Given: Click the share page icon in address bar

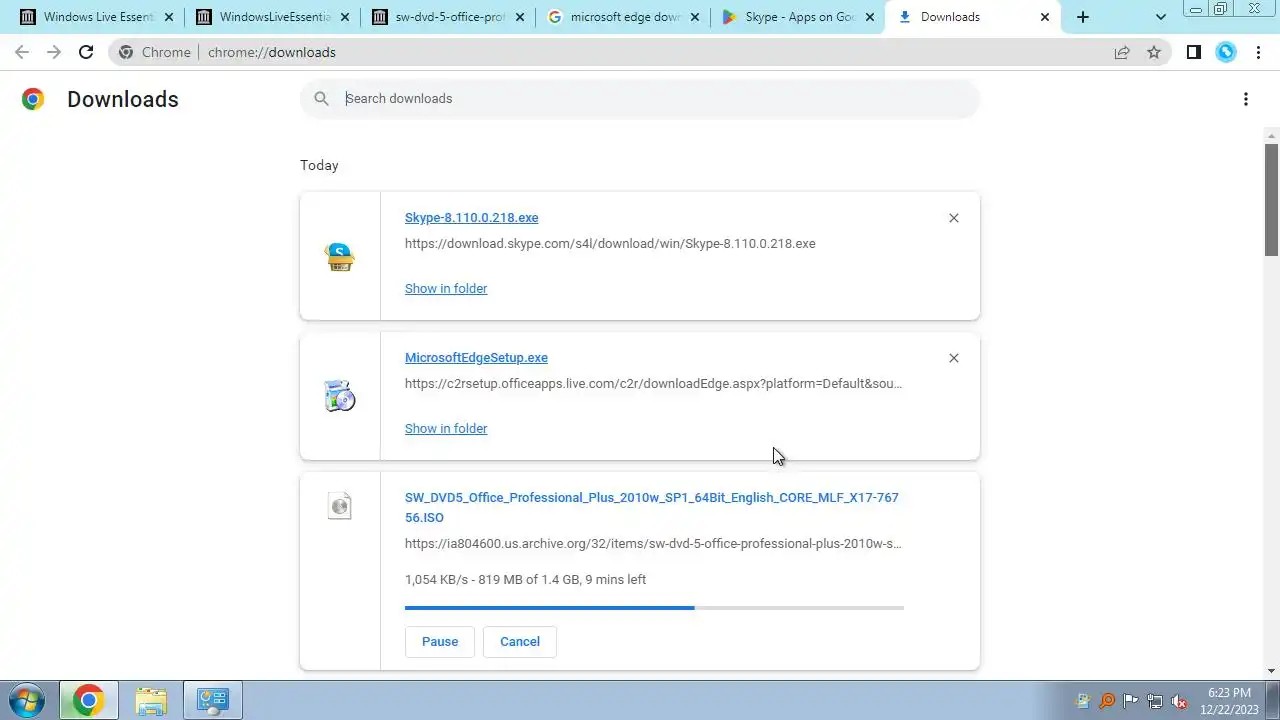Looking at the screenshot, I should click(x=1122, y=52).
